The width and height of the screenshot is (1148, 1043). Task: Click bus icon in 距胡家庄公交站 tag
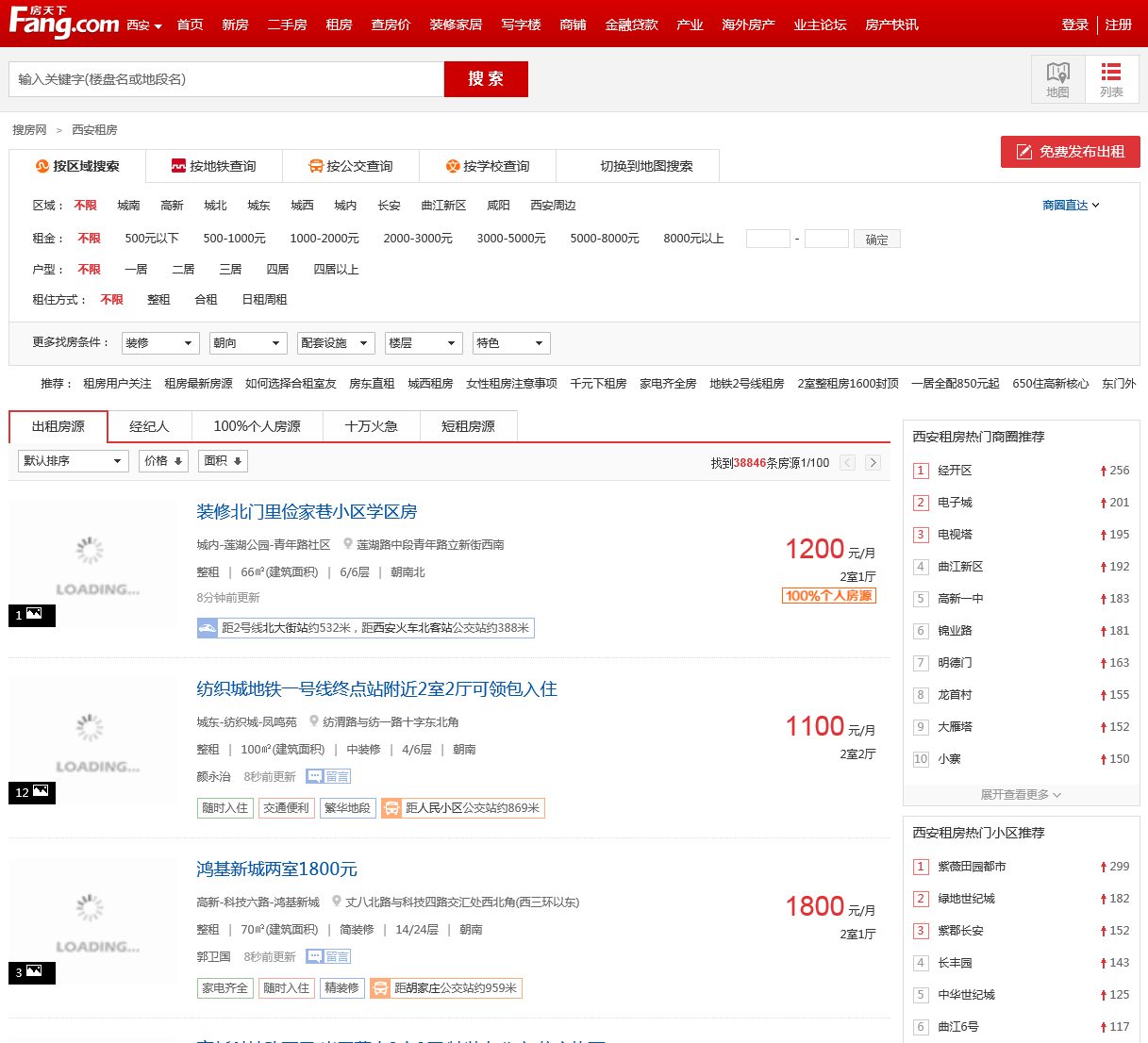pos(380,988)
